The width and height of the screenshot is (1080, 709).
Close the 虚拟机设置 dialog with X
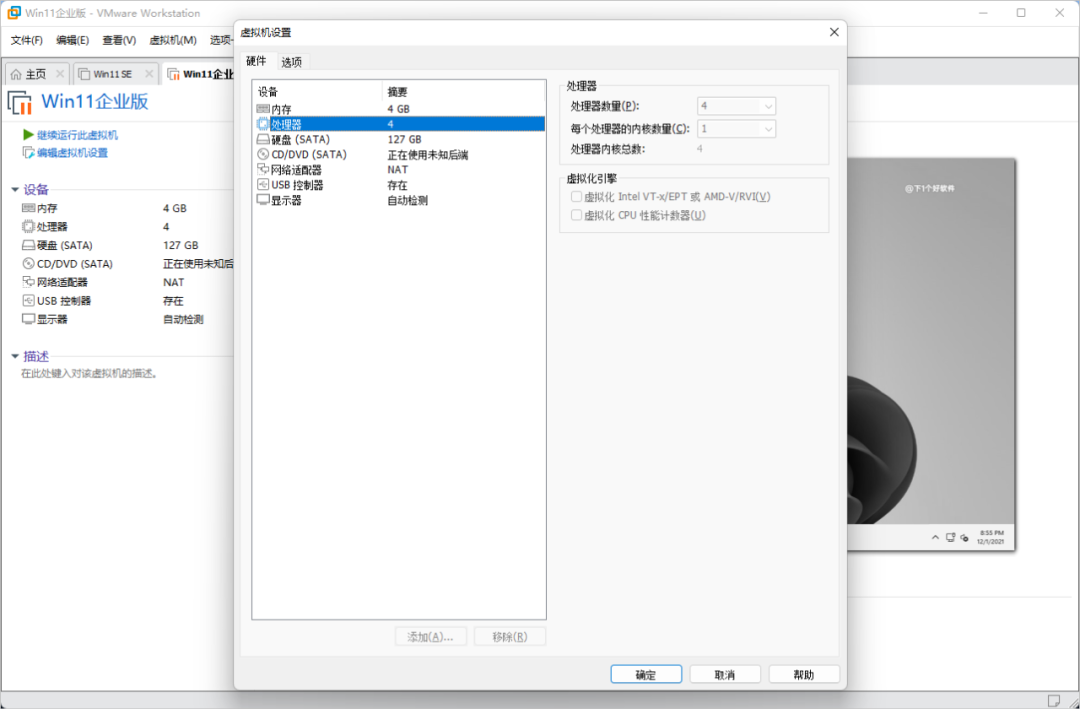pos(834,32)
